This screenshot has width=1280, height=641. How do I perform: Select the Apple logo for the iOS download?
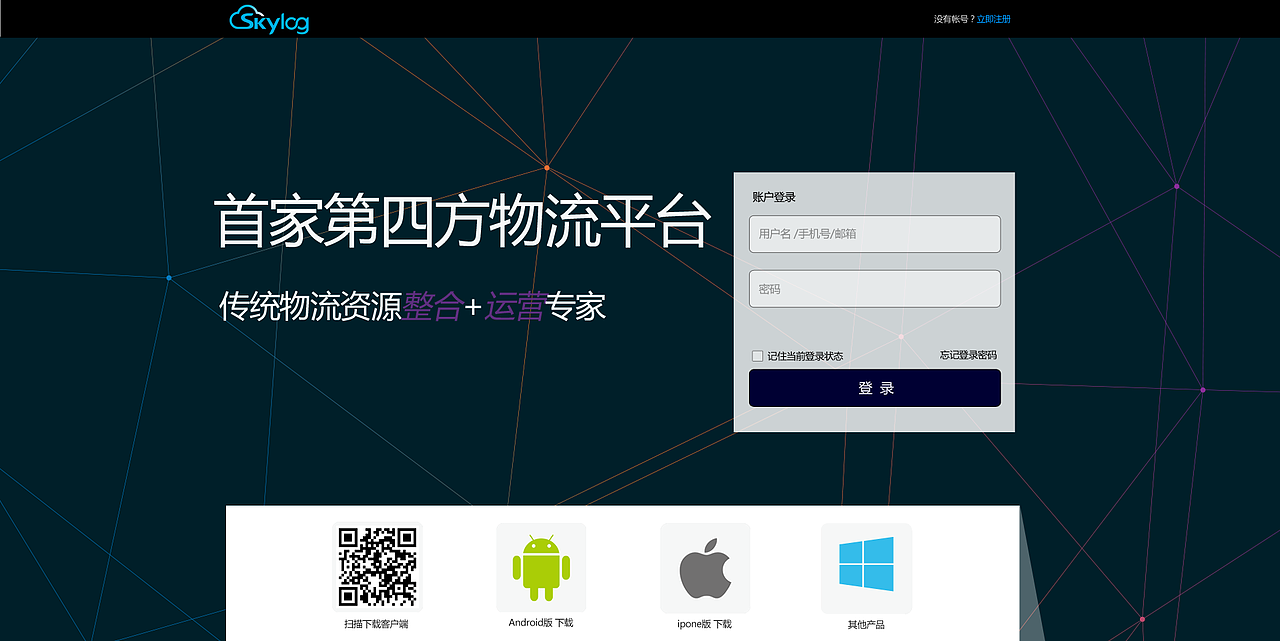[704, 567]
